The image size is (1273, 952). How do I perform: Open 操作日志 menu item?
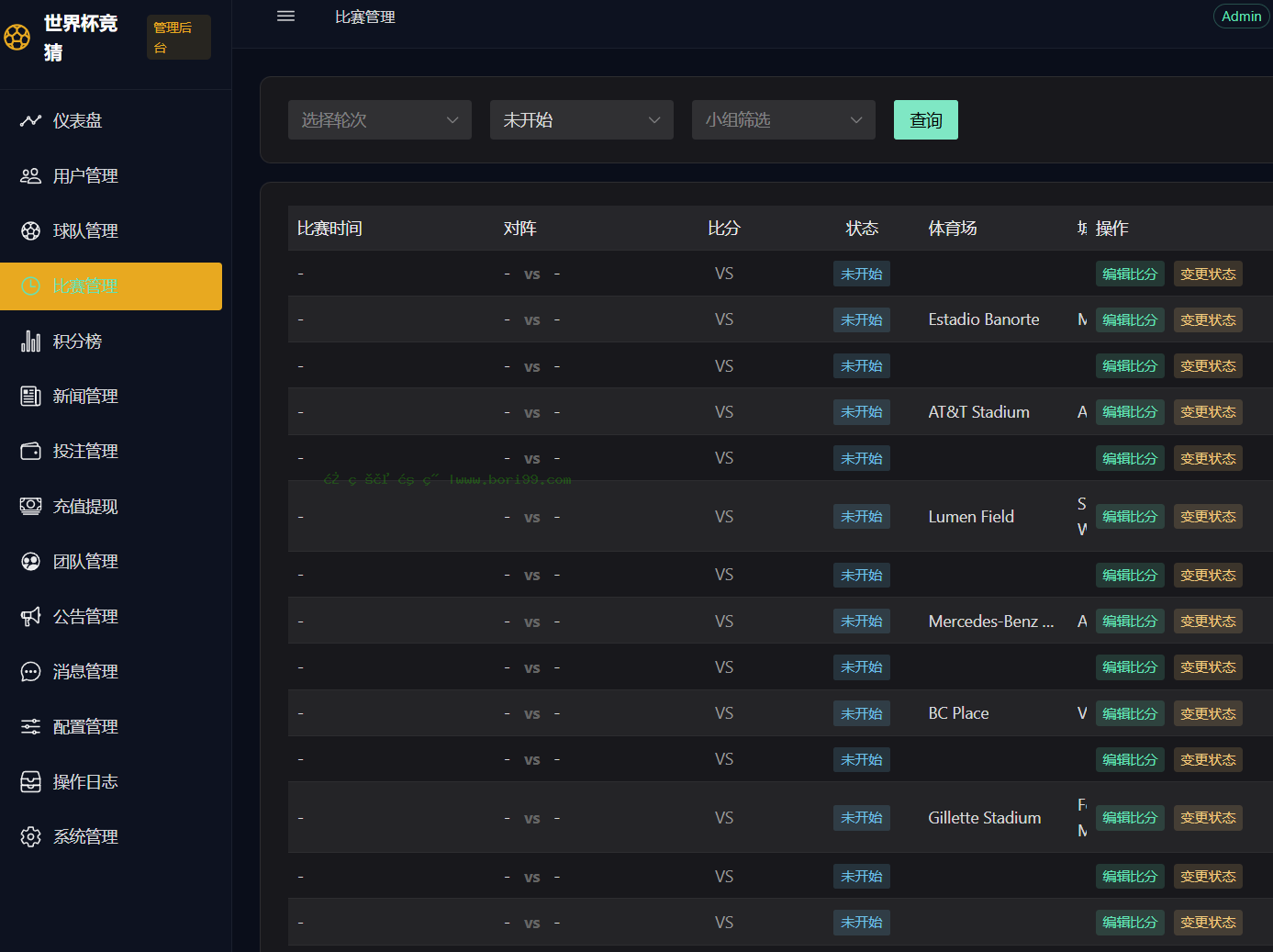[111, 781]
